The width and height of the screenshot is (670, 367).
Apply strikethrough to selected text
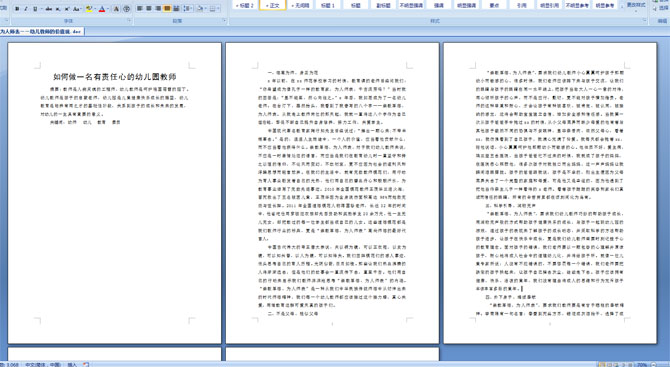49,9
